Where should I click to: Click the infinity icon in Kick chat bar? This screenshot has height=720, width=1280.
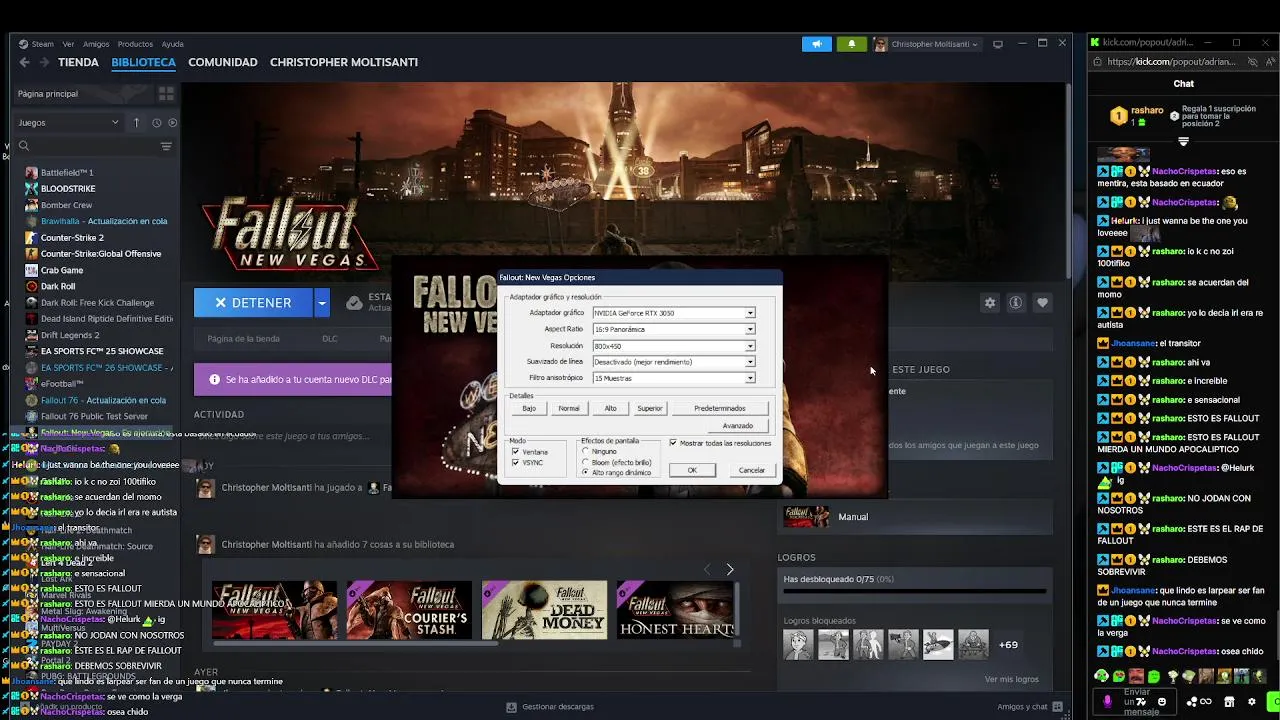click(1206, 702)
